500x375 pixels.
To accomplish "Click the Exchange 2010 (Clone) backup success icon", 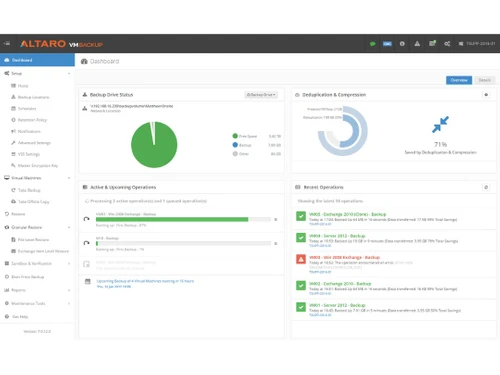I will pyautogui.click(x=301, y=216).
